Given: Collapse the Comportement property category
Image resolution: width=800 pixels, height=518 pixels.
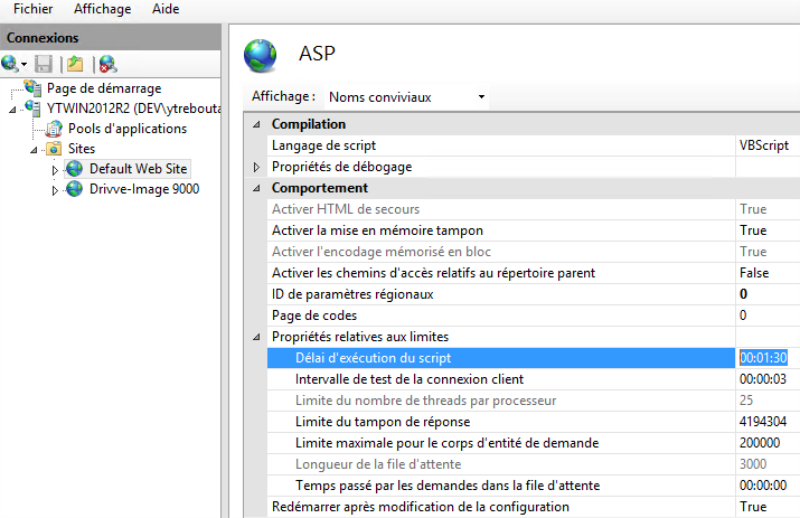Looking at the screenshot, I should click(256, 188).
